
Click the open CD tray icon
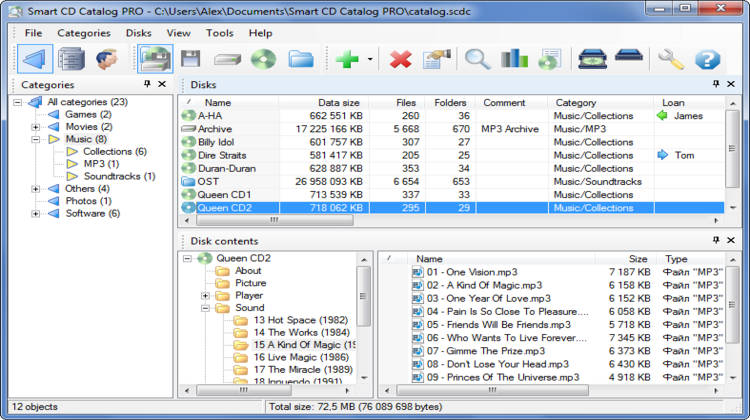coord(593,59)
